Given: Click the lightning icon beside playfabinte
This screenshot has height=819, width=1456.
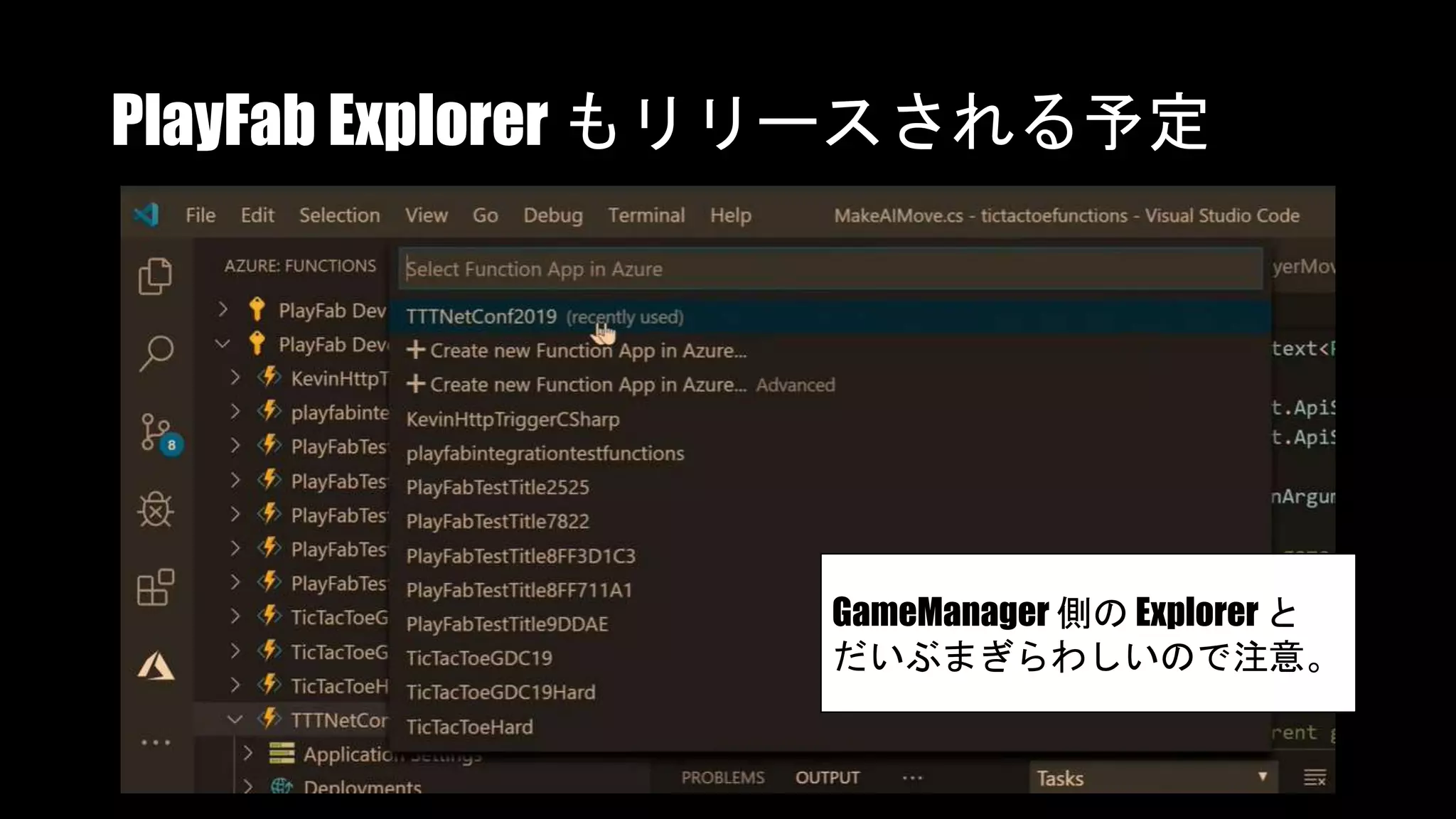Looking at the screenshot, I should (x=269, y=412).
